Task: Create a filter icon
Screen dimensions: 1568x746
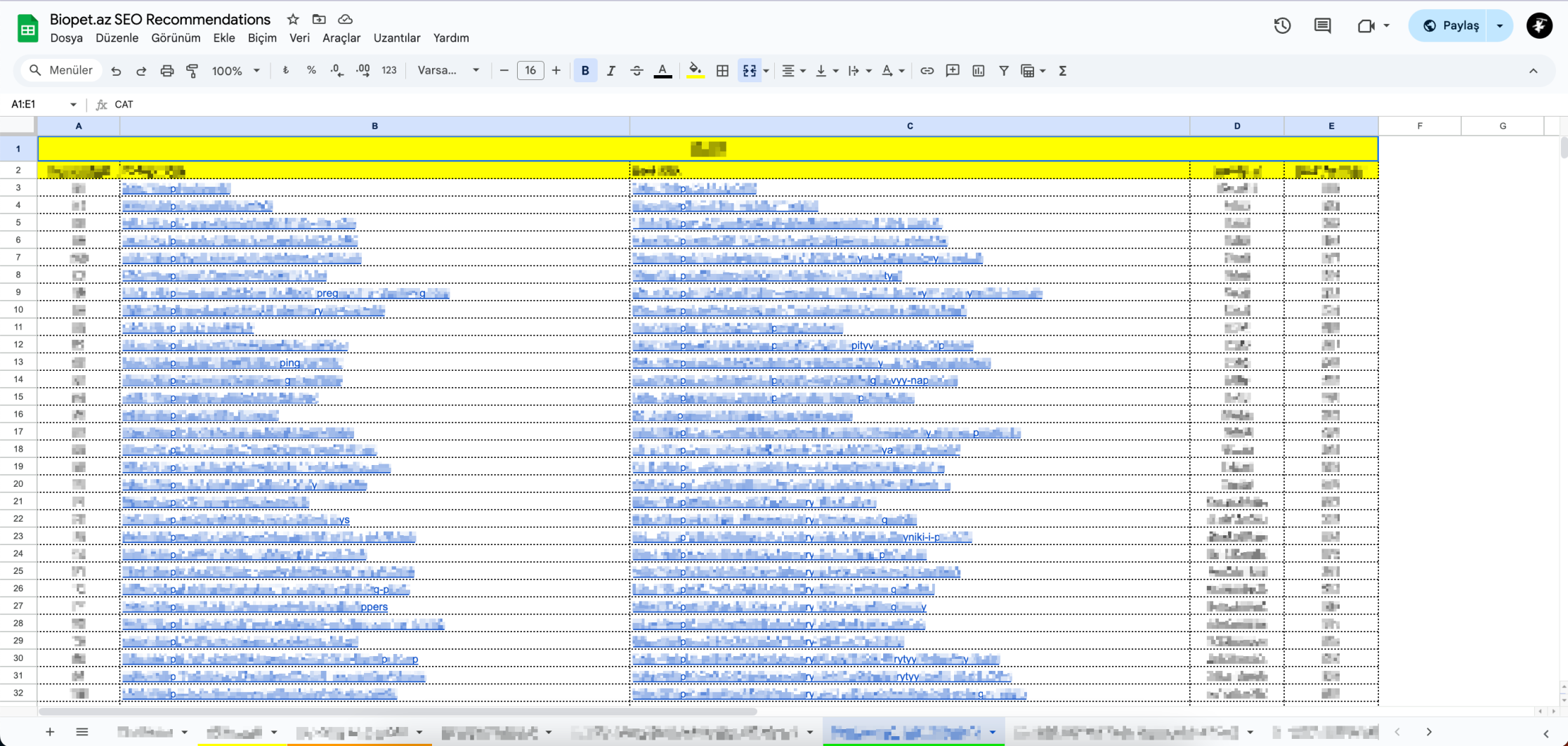Action: click(1004, 71)
